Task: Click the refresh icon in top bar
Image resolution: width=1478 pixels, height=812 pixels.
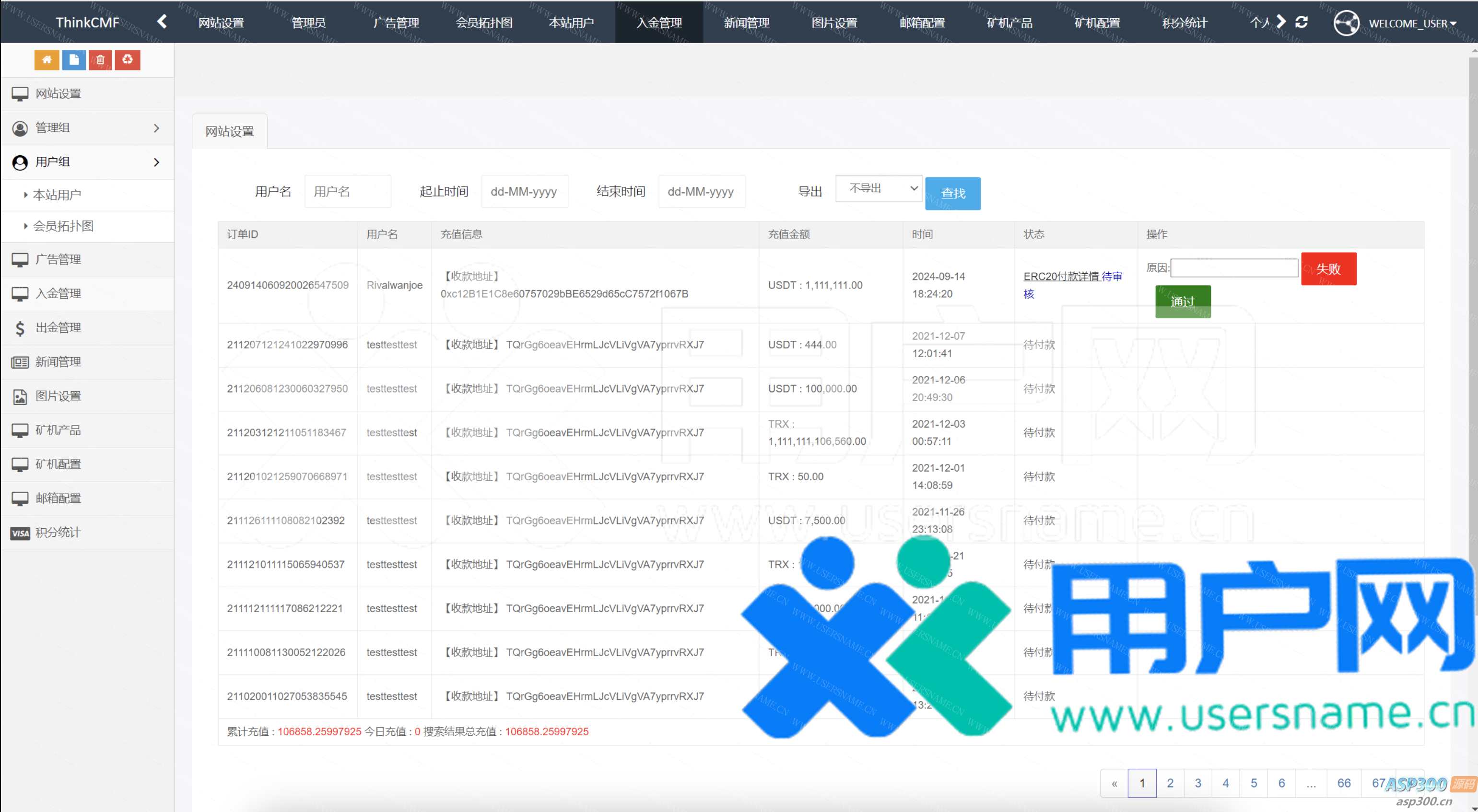Action: pos(1302,23)
